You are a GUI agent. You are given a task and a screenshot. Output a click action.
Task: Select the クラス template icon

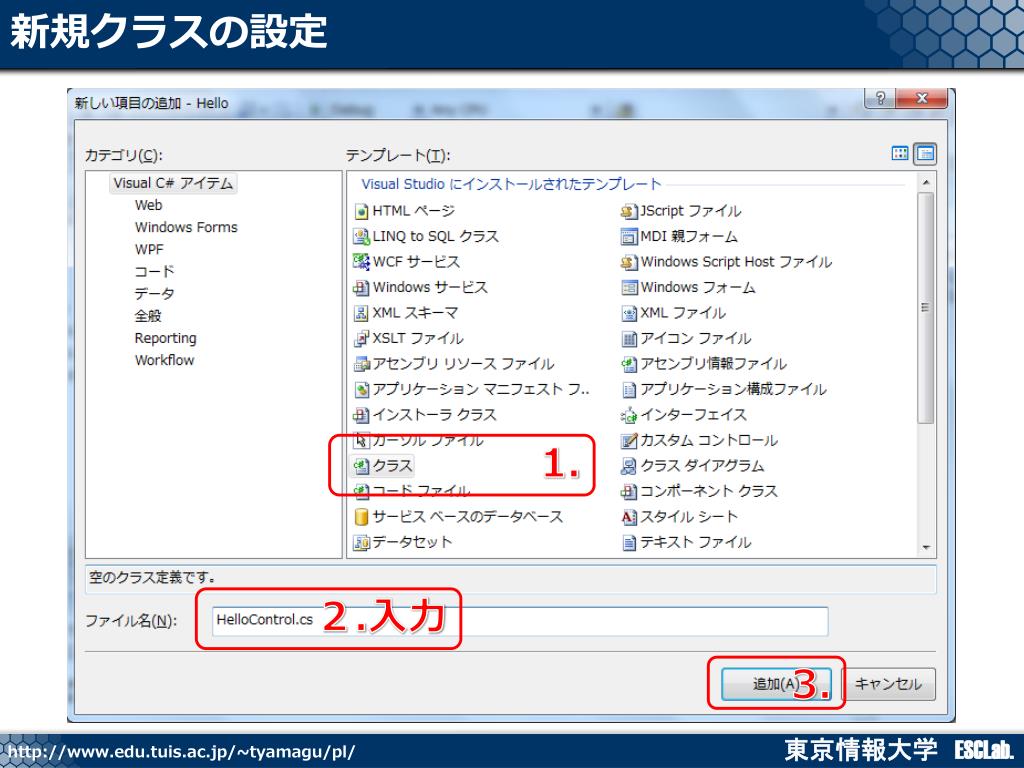click(x=361, y=466)
